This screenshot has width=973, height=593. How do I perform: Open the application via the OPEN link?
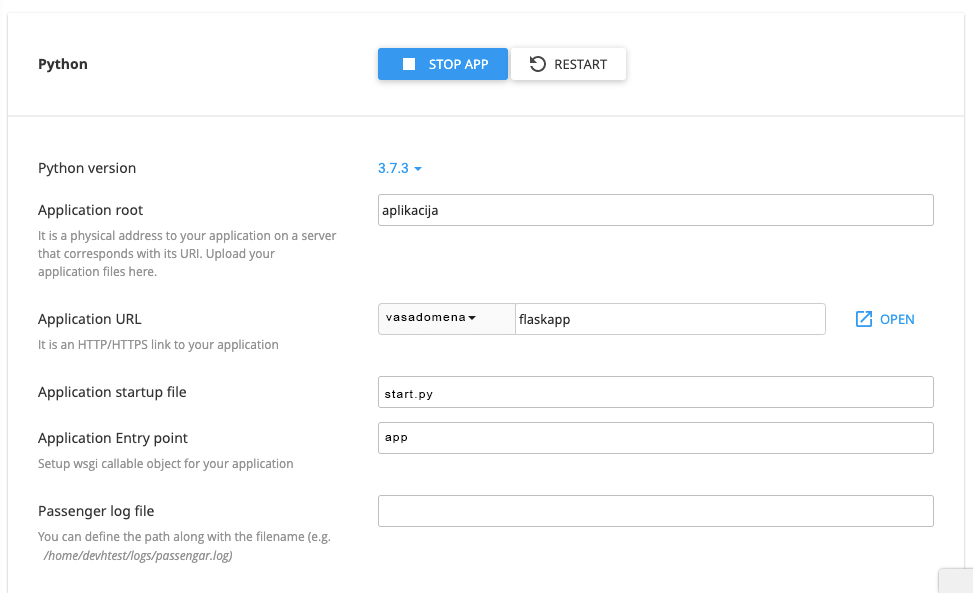896,319
